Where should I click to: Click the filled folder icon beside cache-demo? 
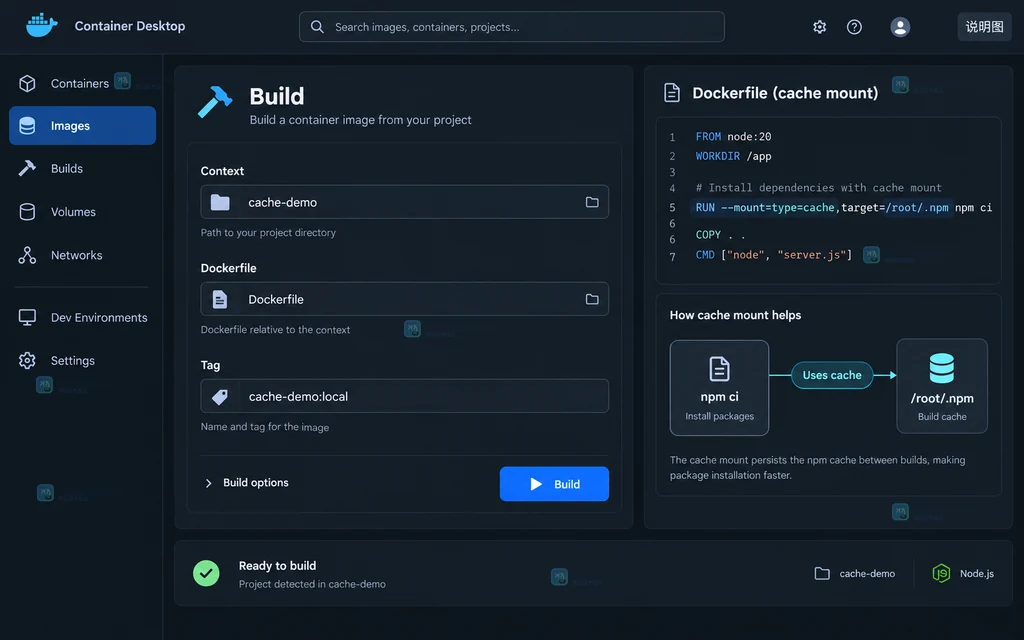(220, 202)
